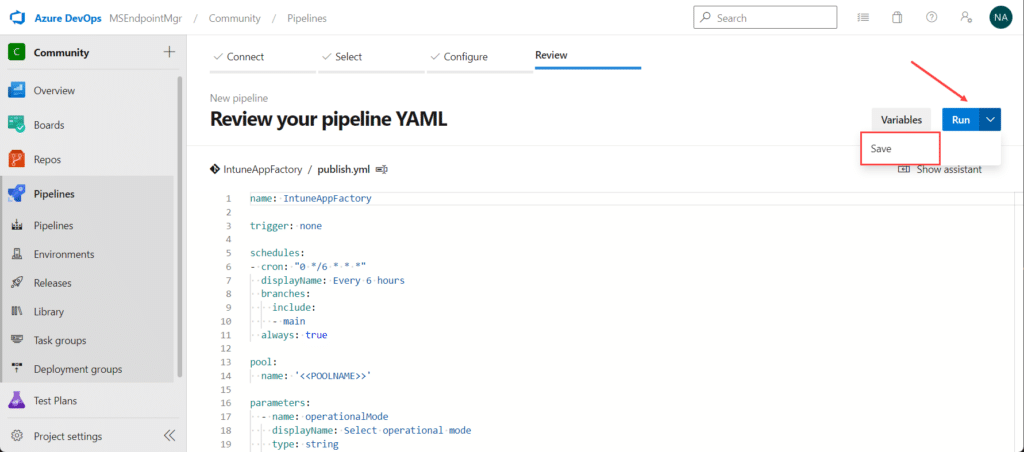Expand the Run button dropdown arrow
Viewport: 1024px width, 452px height.
point(990,120)
